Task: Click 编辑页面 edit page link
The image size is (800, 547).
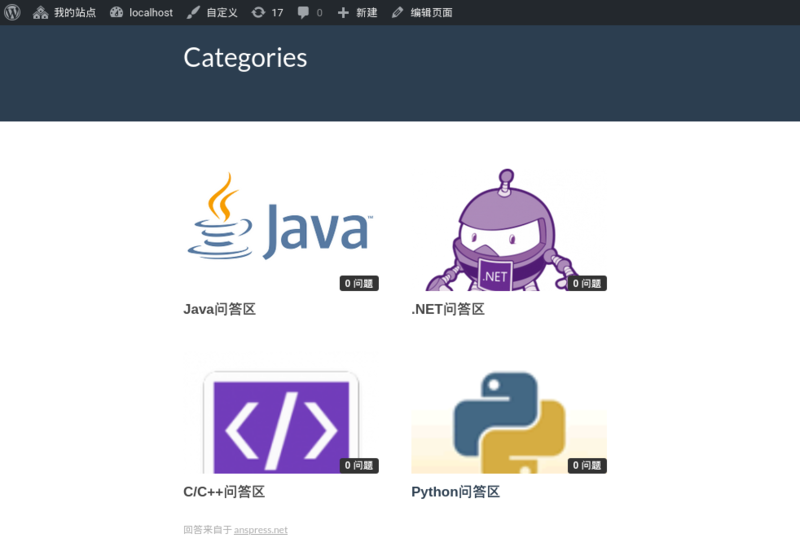Action: coord(422,12)
